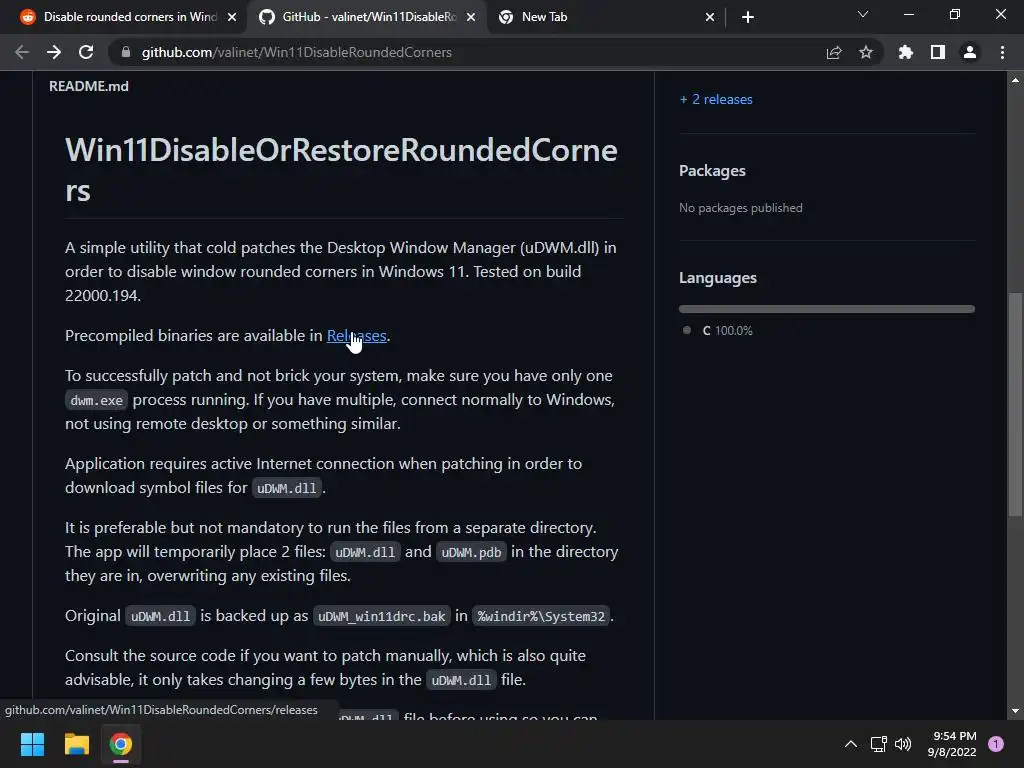Screen dimensions: 1024x768
Task: Click scrollbar up arrow
Action: tap(1015, 80)
